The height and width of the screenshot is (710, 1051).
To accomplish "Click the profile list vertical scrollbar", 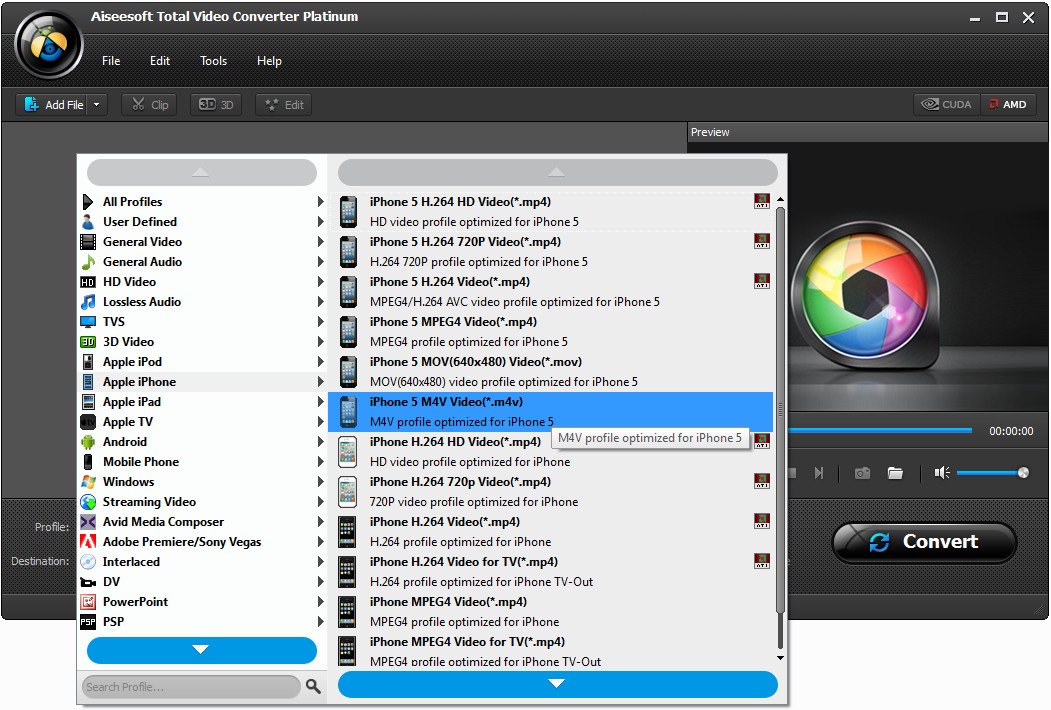I will (780, 409).
